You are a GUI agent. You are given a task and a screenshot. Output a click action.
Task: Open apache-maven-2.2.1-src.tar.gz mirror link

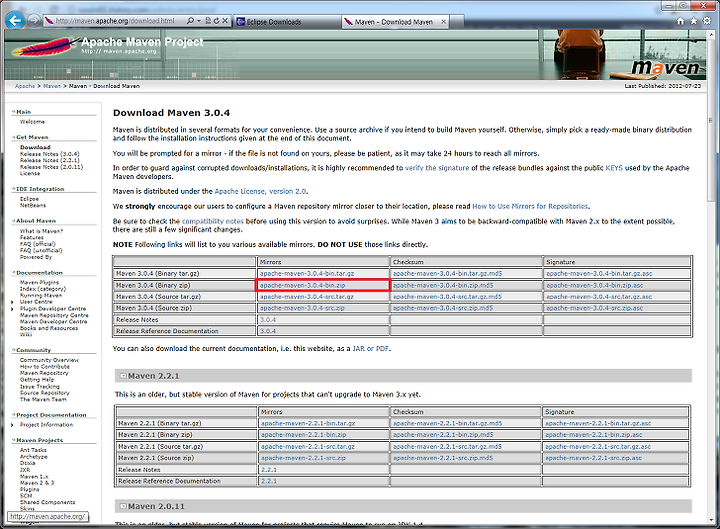click(x=308, y=446)
